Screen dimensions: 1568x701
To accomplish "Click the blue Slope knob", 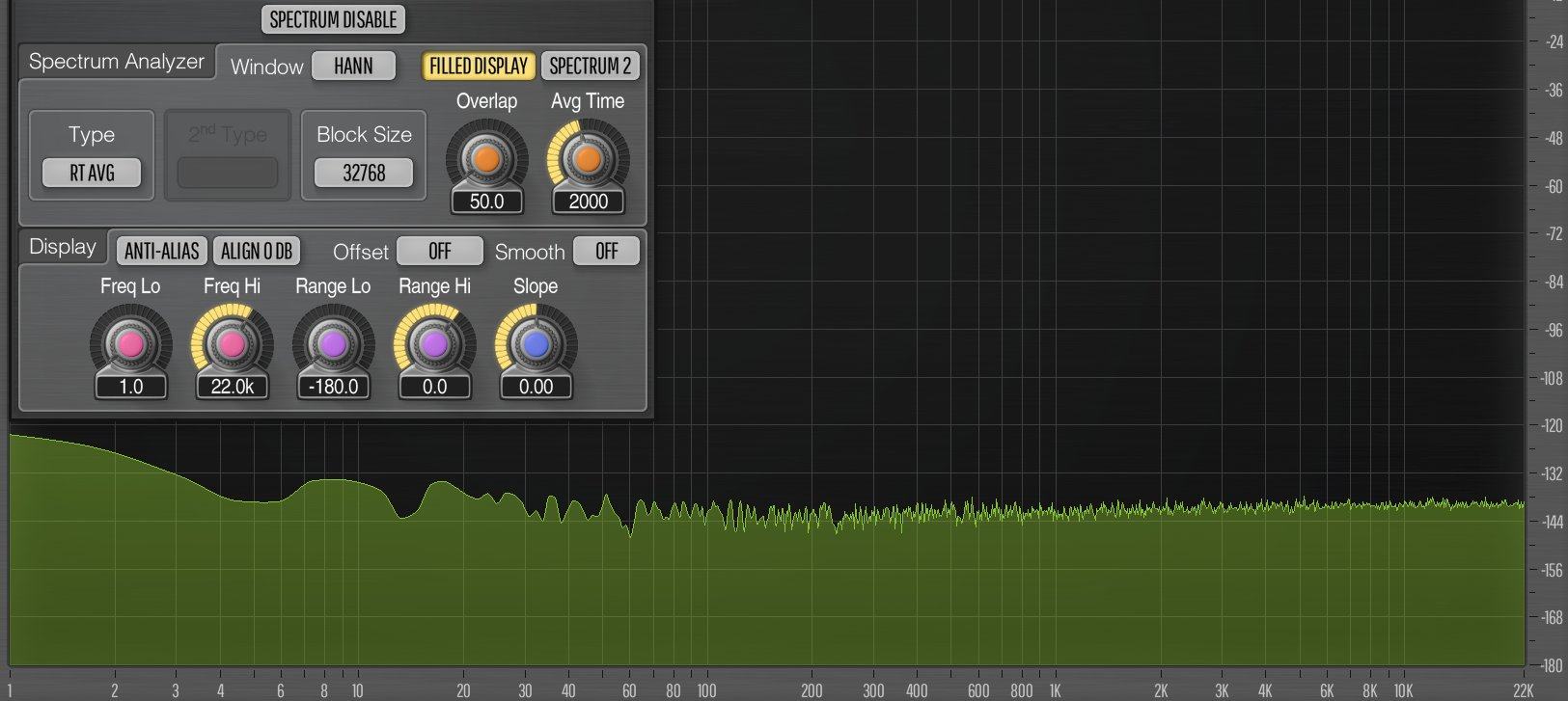I will tap(536, 344).
